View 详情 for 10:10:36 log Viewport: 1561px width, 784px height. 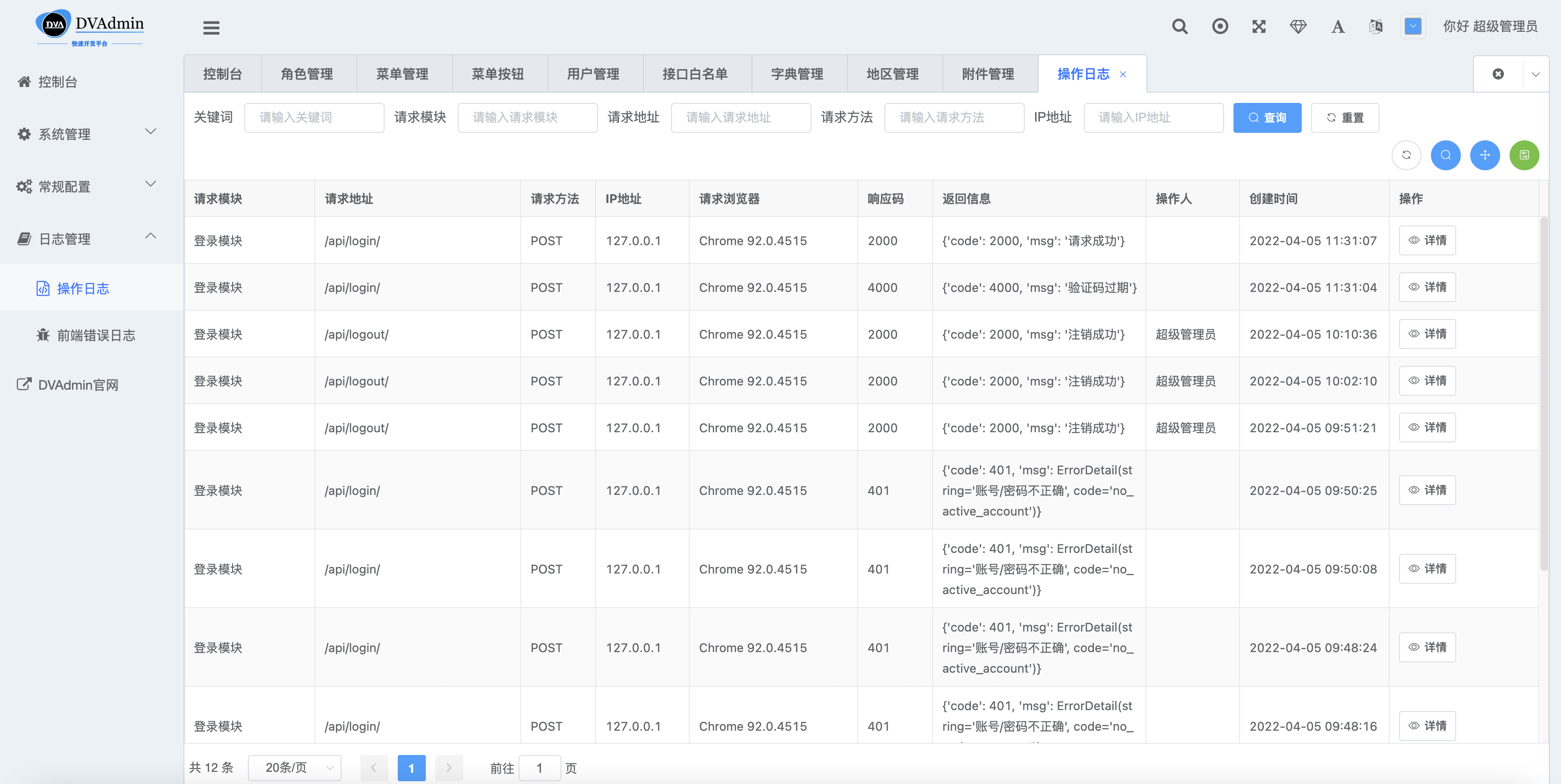pyautogui.click(x=1427, y=334)
